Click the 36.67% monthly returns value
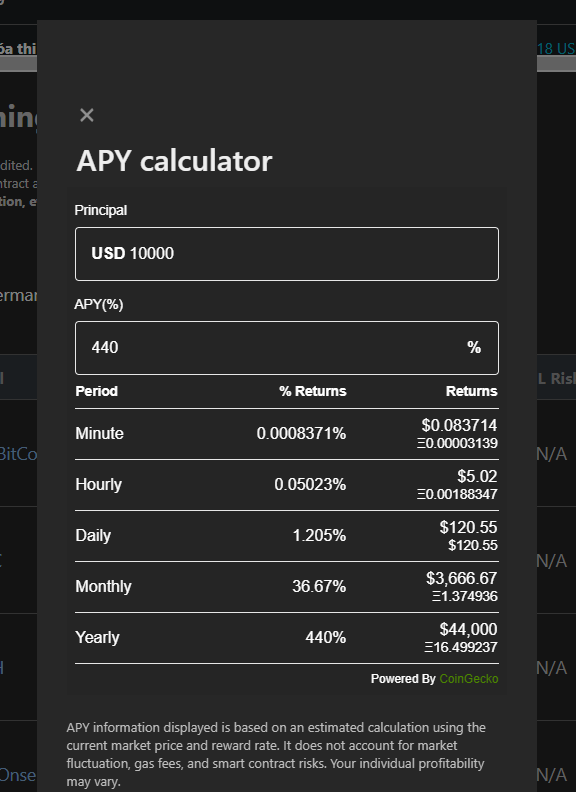576x792 pixels. click(x=319, y=586)
